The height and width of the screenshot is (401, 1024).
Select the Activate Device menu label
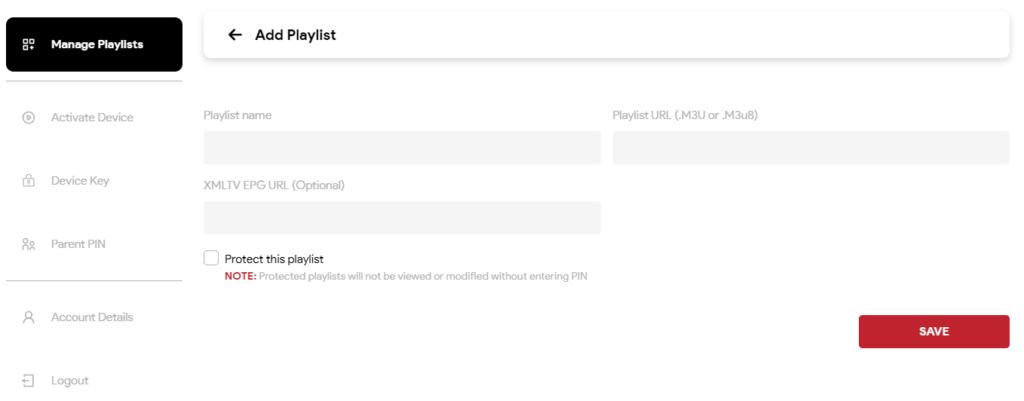click(x=92, y=118)
